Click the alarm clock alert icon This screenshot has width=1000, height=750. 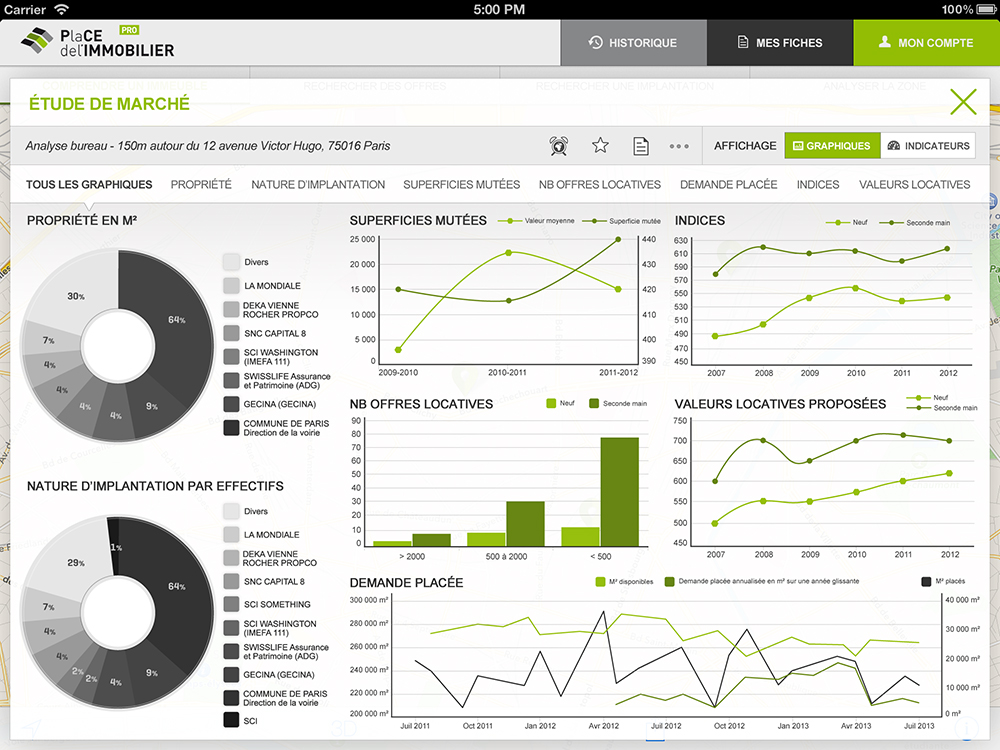pos(560,146)
